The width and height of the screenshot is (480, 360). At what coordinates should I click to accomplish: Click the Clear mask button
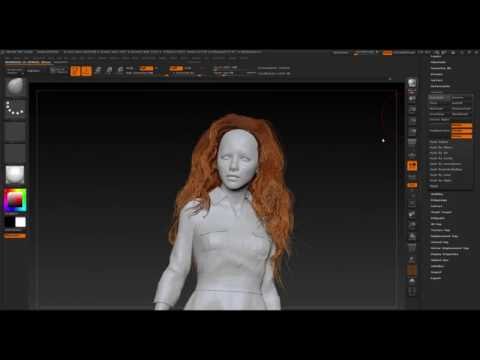click(439, 103)
